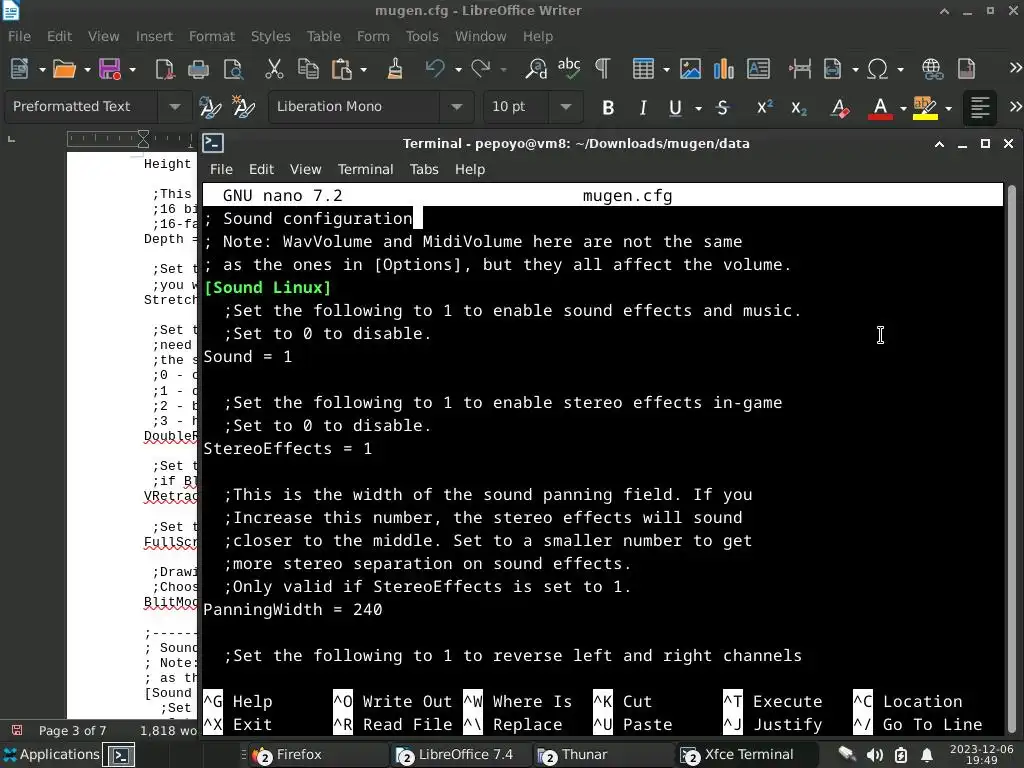This screenshot has width=1024, height=768.
Task: Open the Tabs menu in Terminal window
Action: (x=424, y=169)
